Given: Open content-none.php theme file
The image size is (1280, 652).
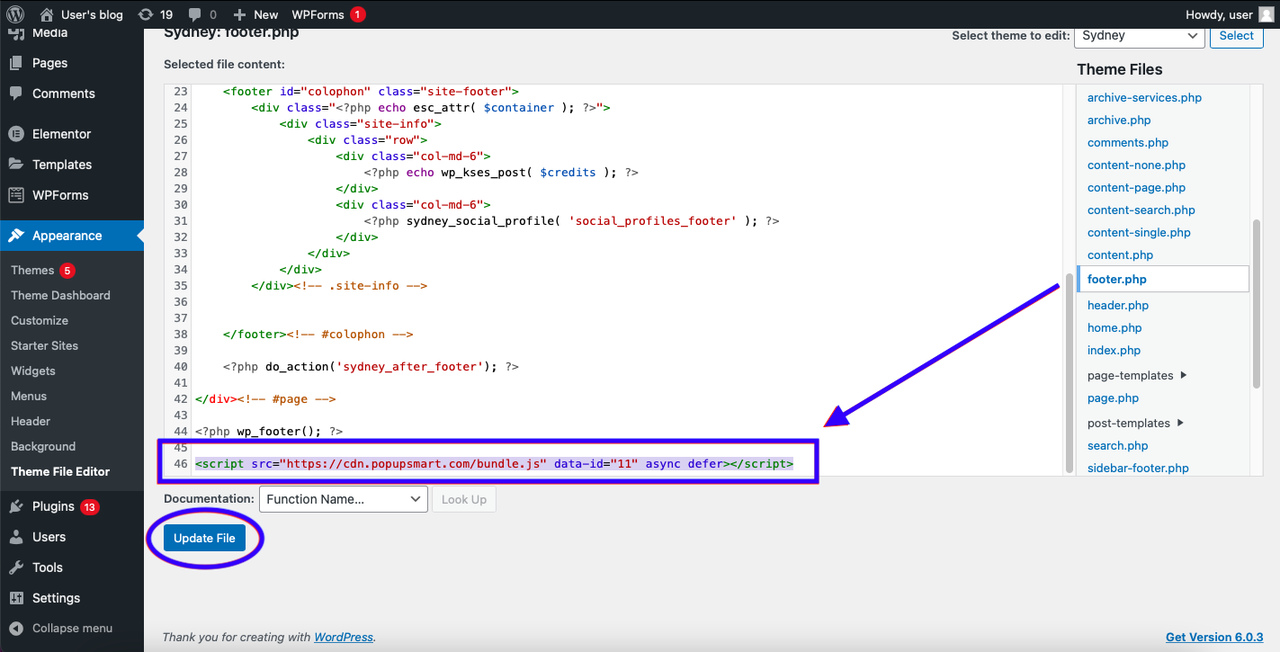Looking at the screenshot, I should click(1136, 165).
